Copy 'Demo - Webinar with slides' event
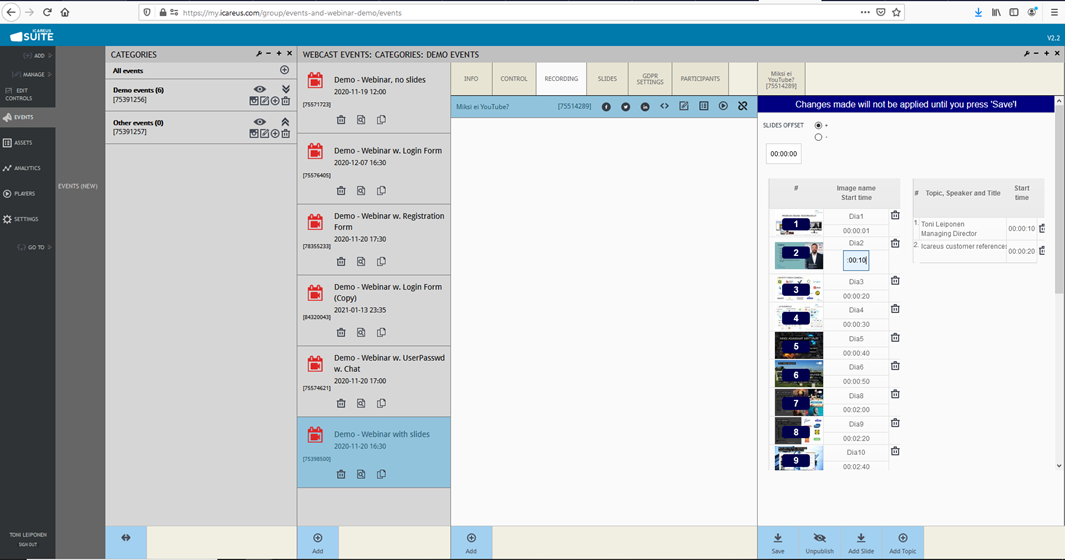The height and width of the screenshot is (560, 1065). coord(381,474)
